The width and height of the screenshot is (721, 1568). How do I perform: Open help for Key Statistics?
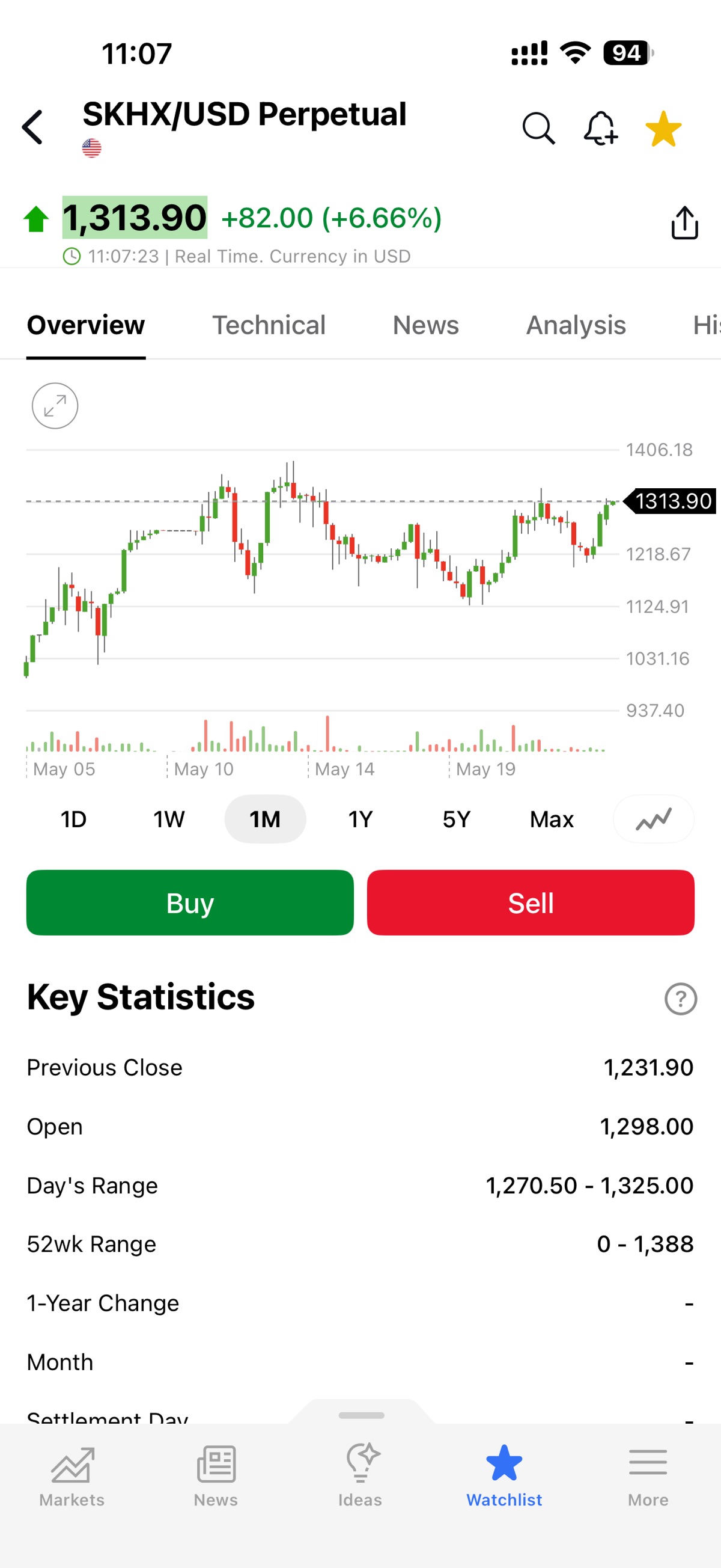click(x=680, y=999)
